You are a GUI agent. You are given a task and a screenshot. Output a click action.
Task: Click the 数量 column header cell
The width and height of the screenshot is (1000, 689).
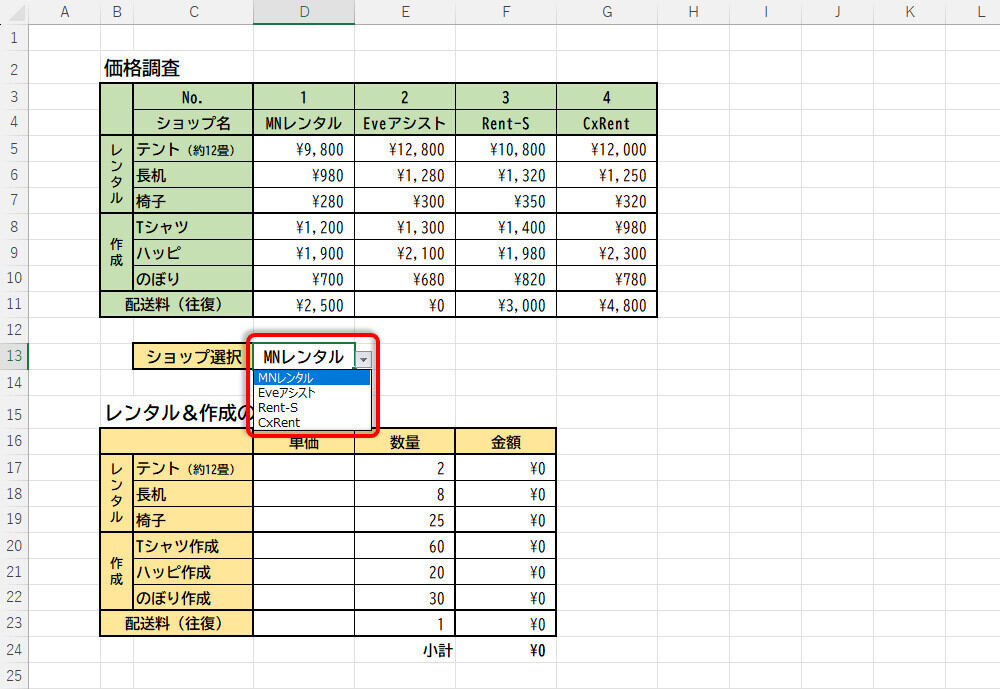coord(405,442)
